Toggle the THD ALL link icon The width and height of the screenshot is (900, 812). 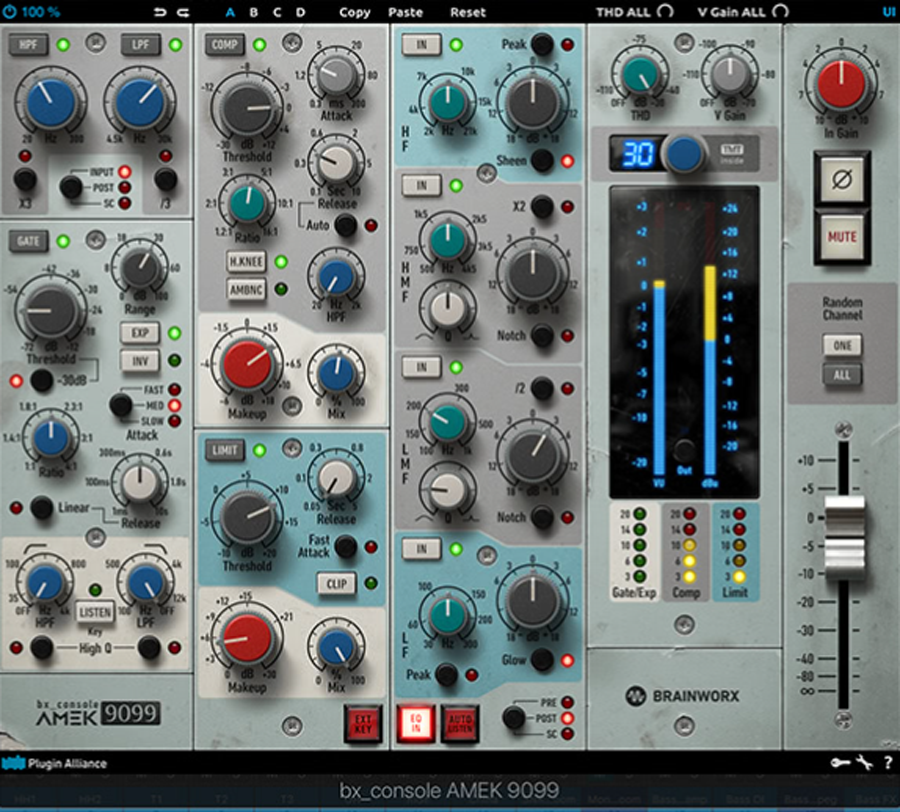pyautogui.click(x=665, y=11)
